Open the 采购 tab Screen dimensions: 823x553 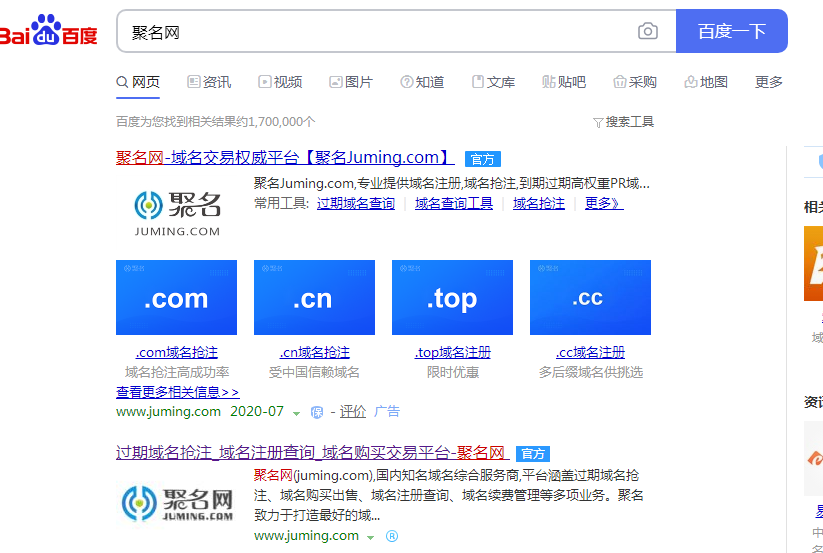635,82
